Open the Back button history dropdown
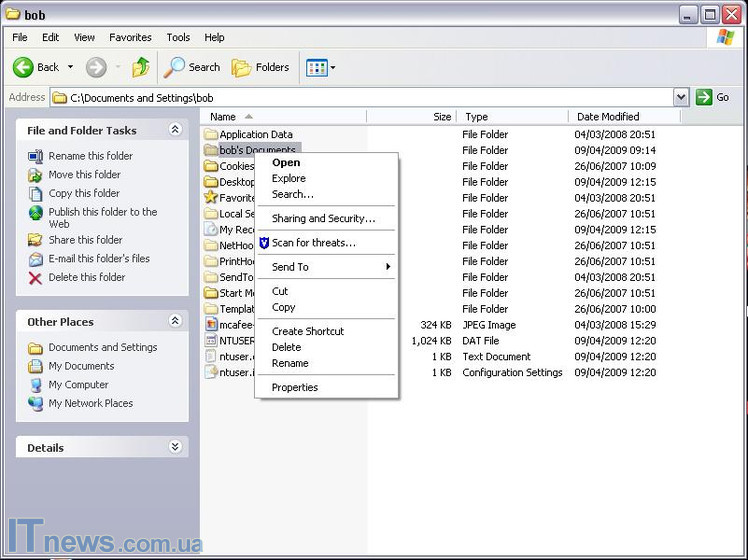Image resolution: width=748 pixels, height=560 pixels. coord(70,67)
